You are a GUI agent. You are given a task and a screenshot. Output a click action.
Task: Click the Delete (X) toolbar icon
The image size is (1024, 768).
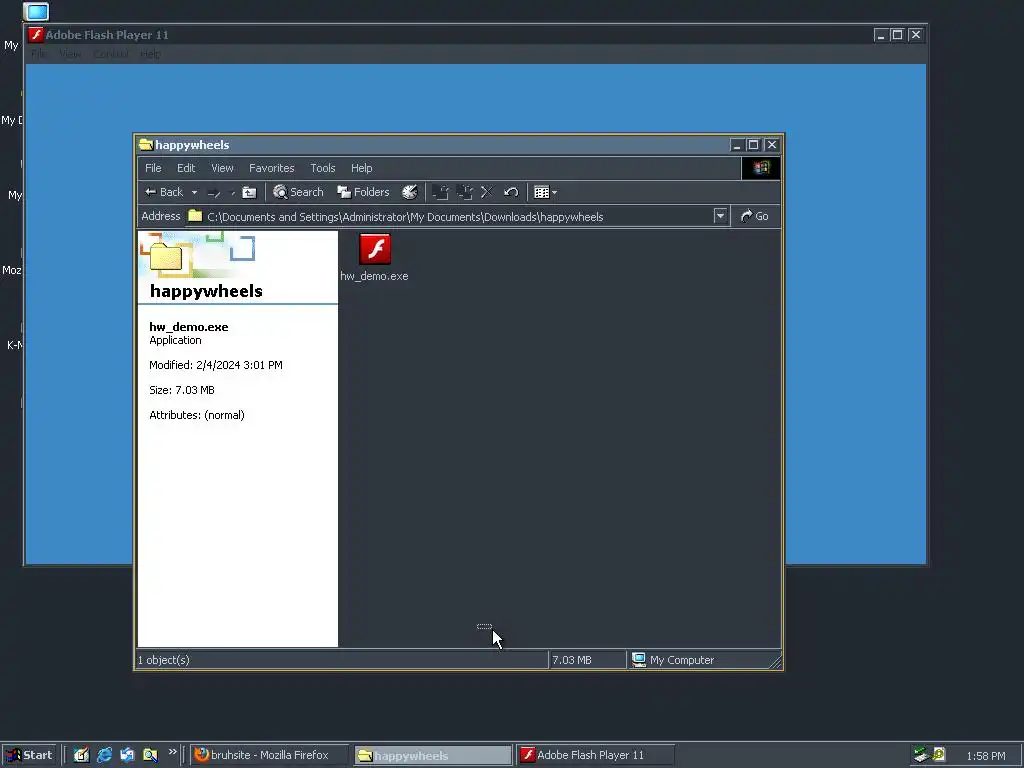(487, 192)
